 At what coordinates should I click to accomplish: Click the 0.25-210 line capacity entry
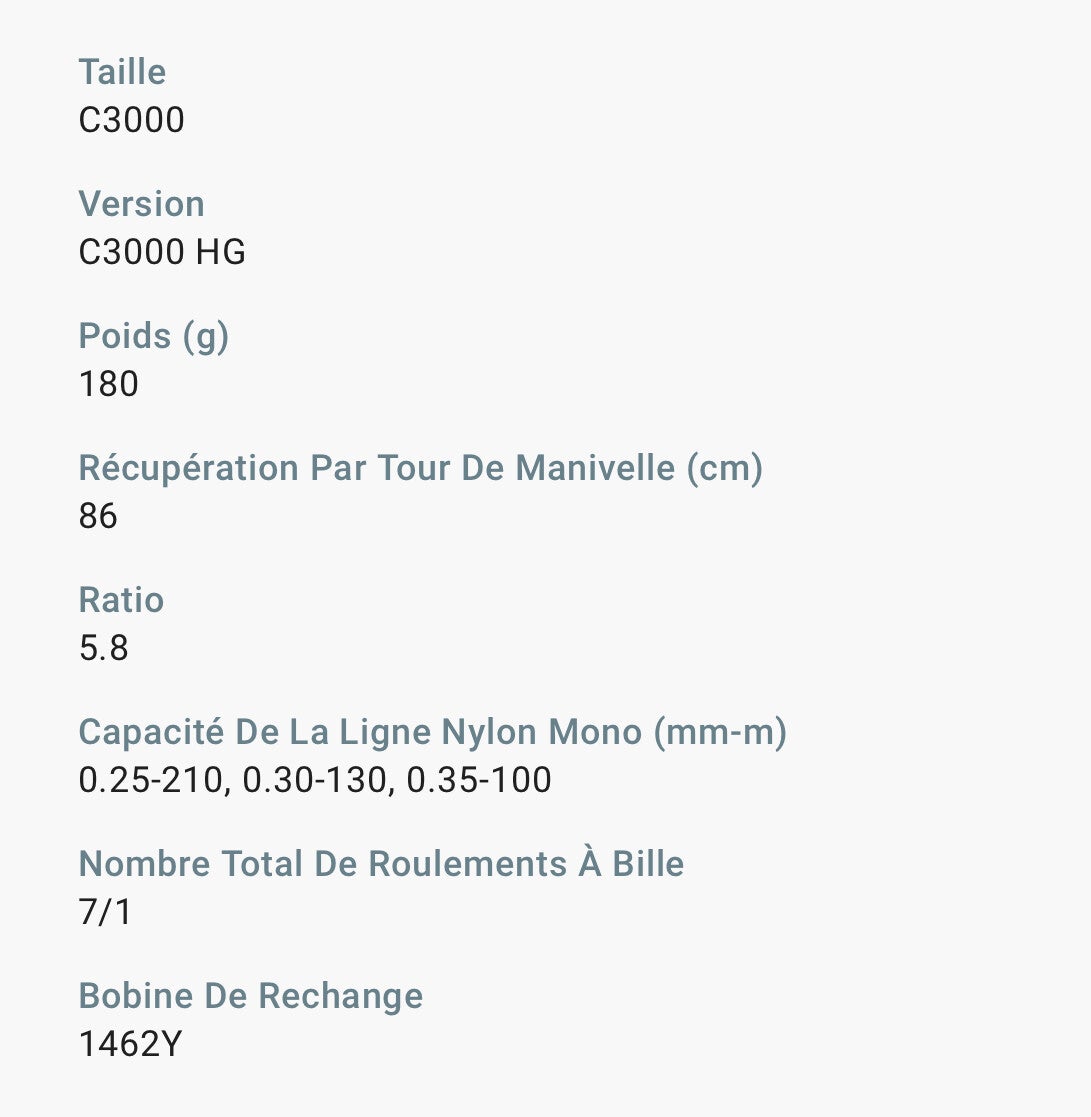point(150,780)
